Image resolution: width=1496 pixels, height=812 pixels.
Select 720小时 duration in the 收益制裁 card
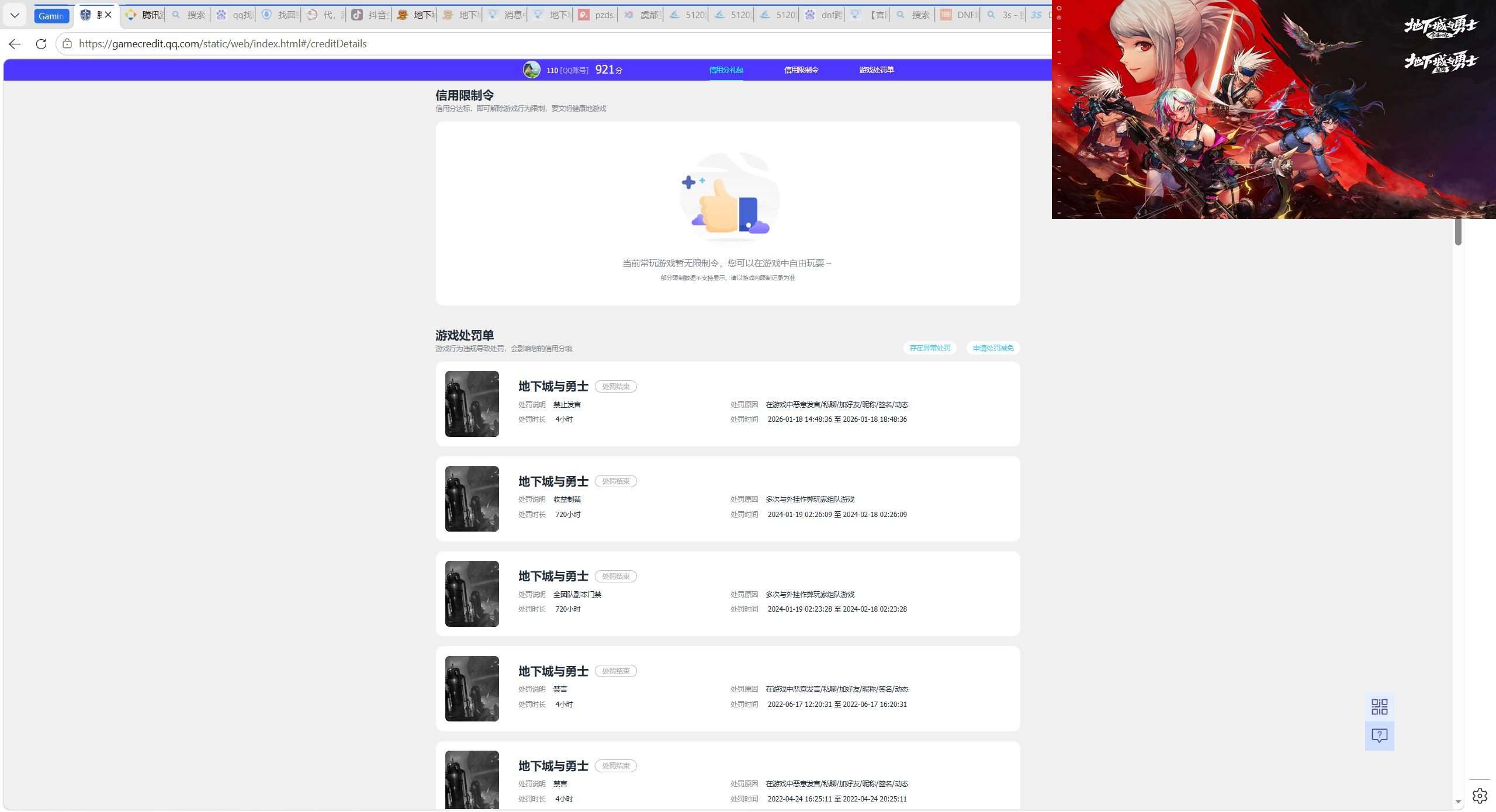[567, 515]
